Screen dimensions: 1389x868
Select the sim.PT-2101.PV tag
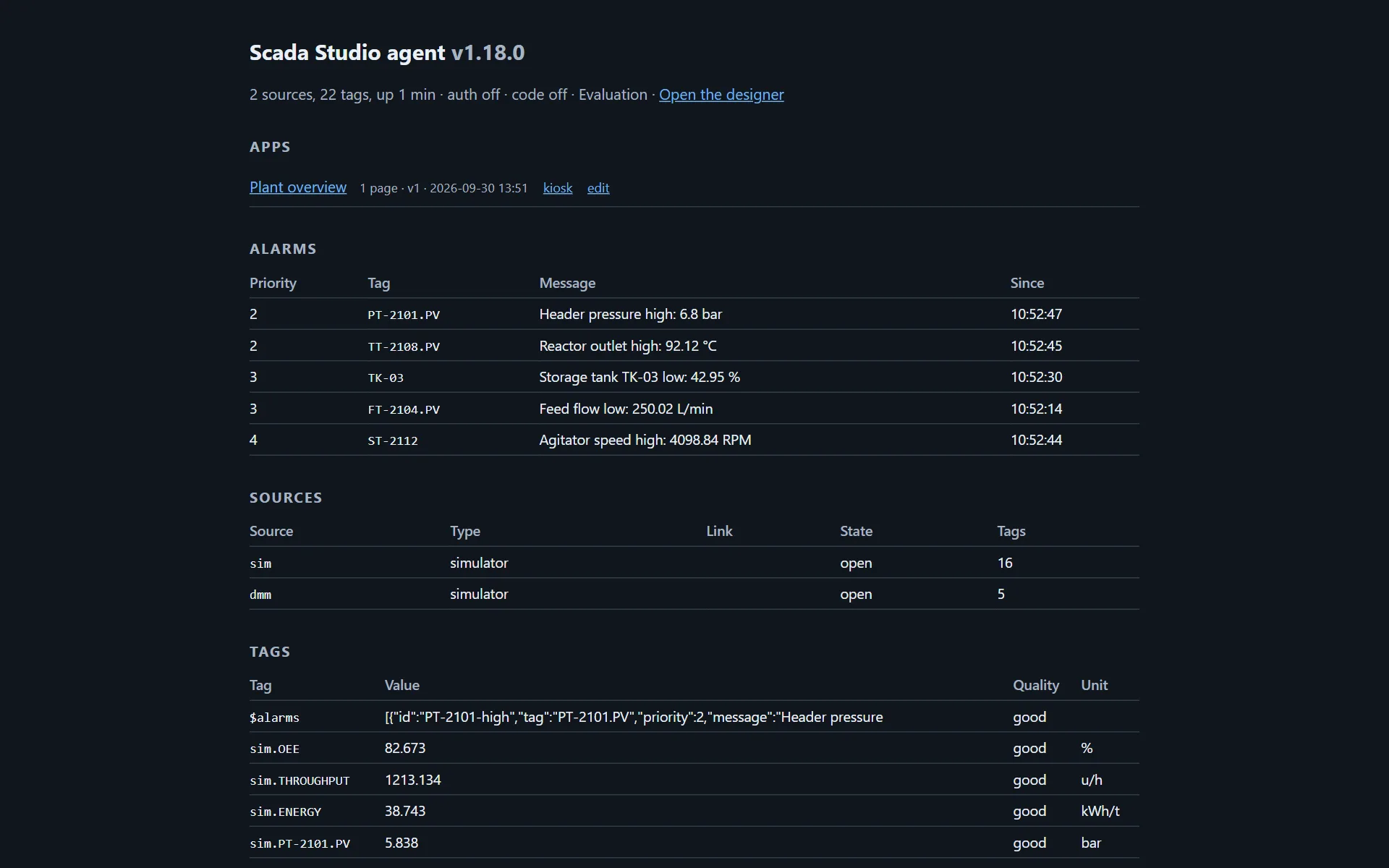[x=300, y=843]
